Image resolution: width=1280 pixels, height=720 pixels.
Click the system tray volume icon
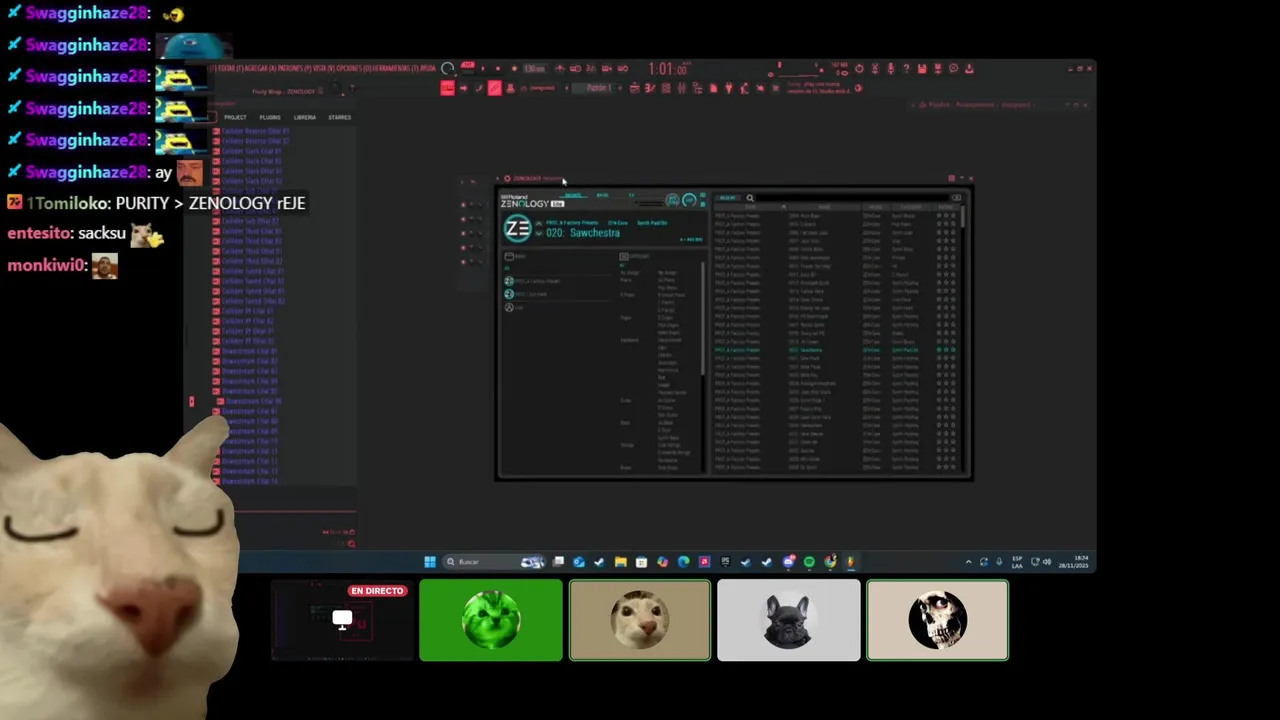1047,562
